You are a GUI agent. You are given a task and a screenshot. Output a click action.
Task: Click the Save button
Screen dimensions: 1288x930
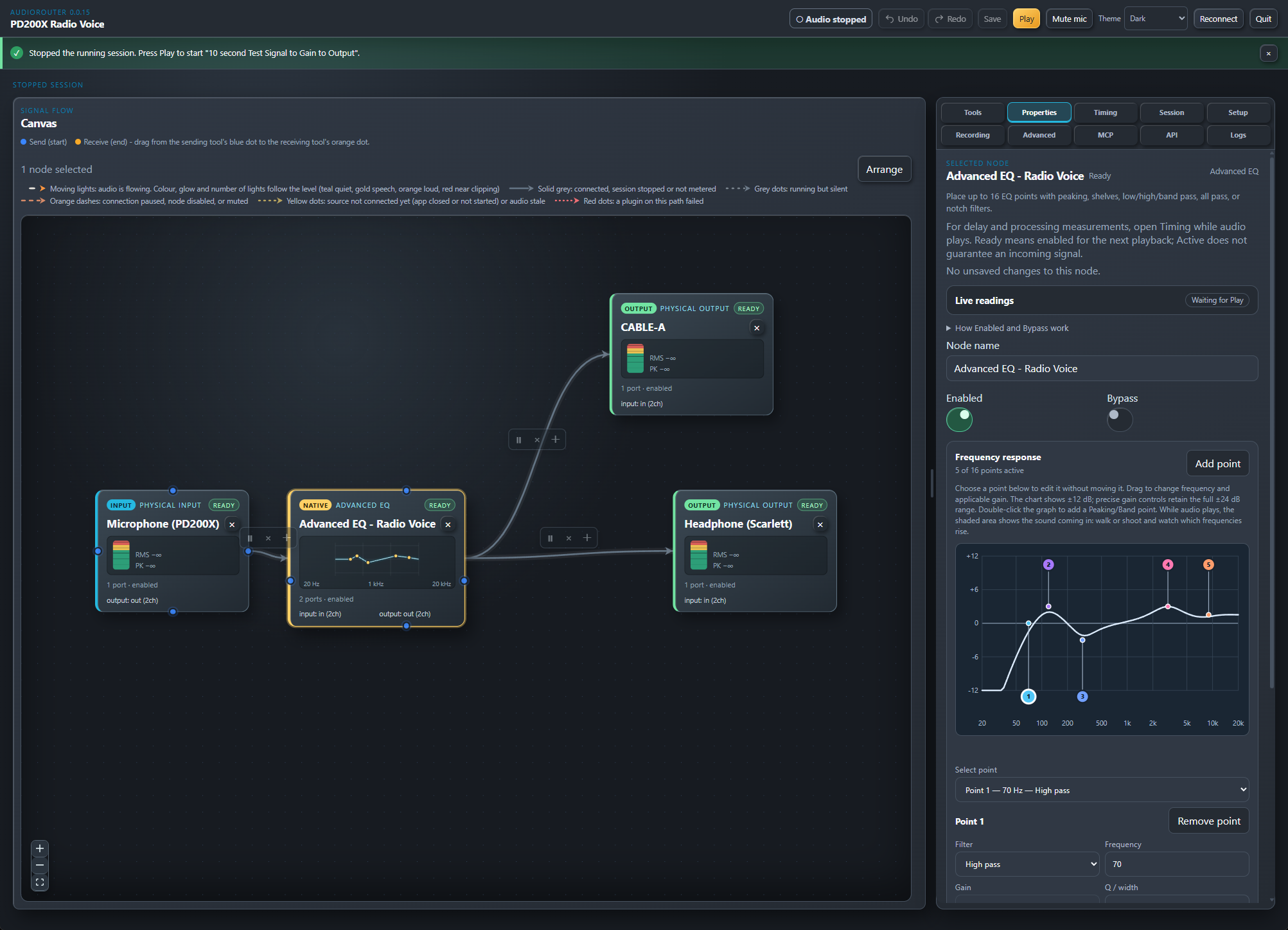(992, 19)
